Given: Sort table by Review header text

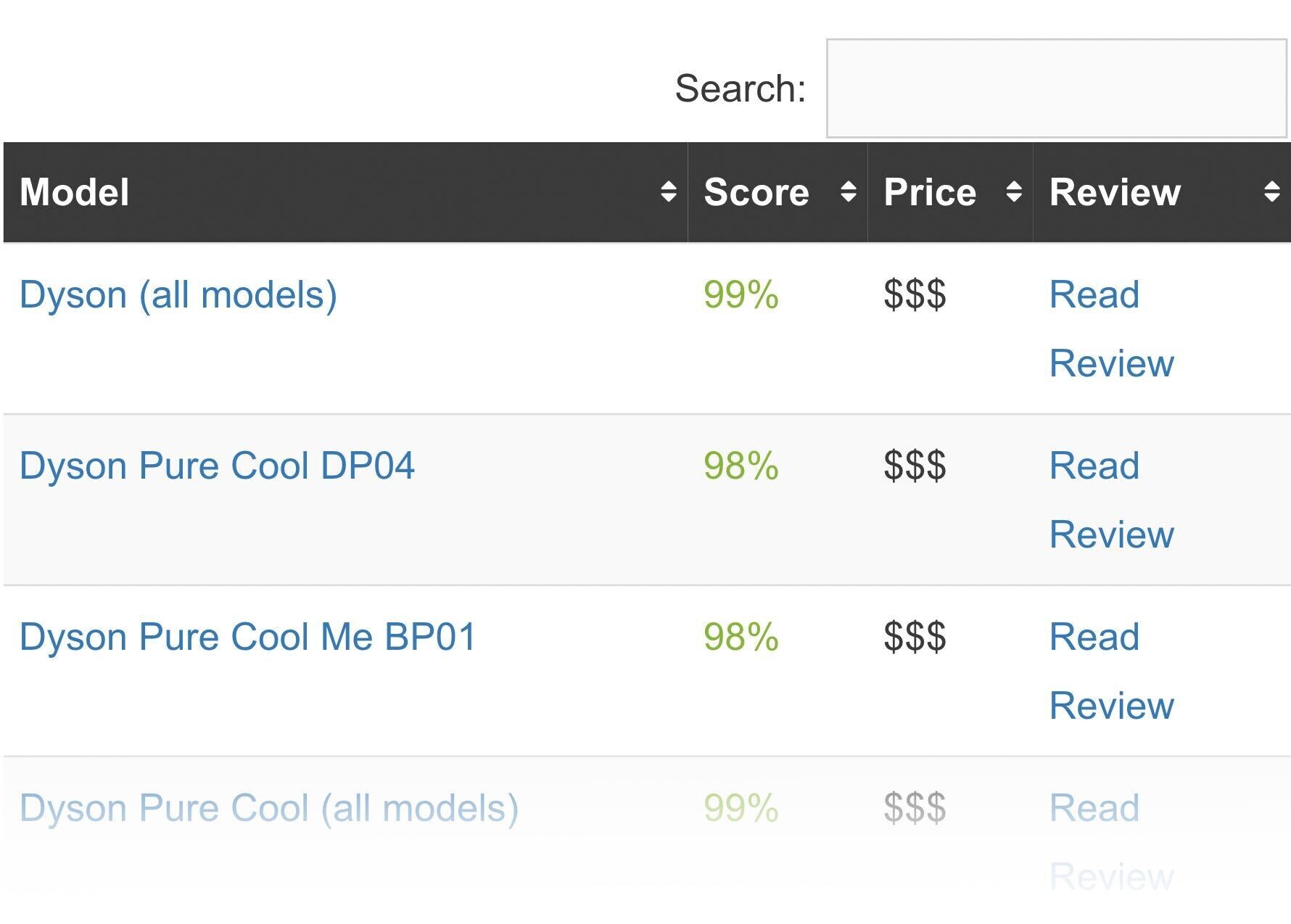Looking at the screenshot, I should point(1115,192).
